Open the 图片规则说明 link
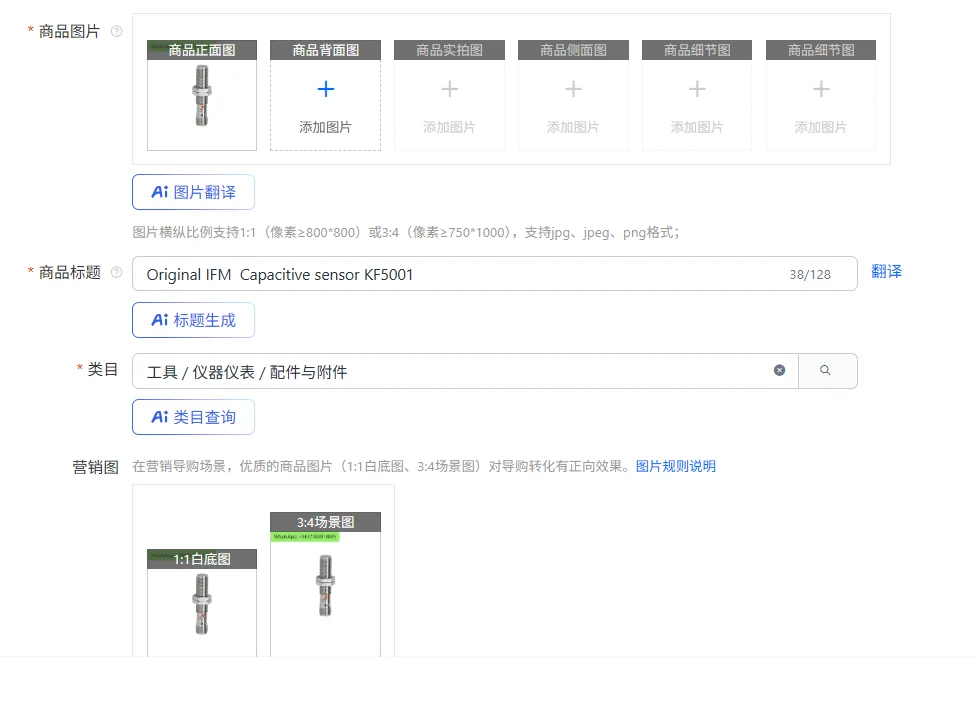This screenshot has width=978, height=715. pos(675,466)
